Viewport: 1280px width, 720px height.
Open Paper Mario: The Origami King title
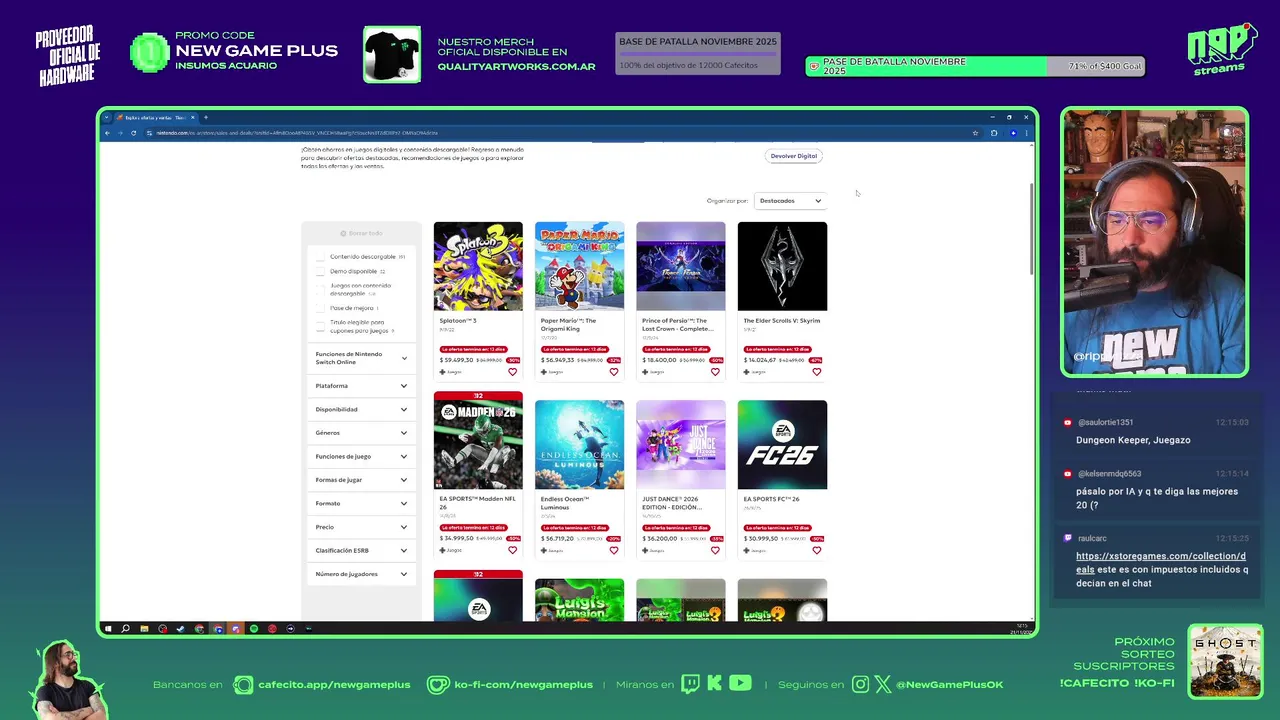coord(568,325)
